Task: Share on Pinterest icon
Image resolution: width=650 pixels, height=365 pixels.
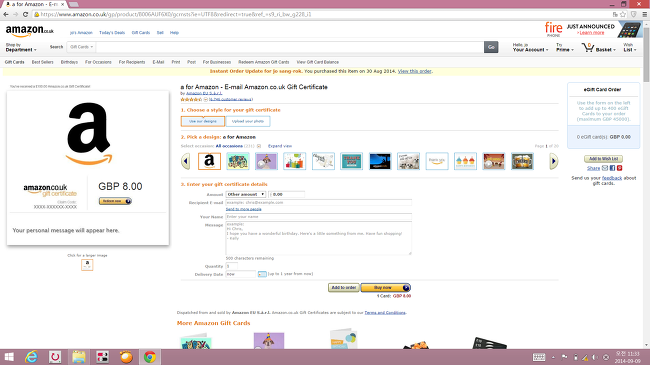Action: (619, 168)
